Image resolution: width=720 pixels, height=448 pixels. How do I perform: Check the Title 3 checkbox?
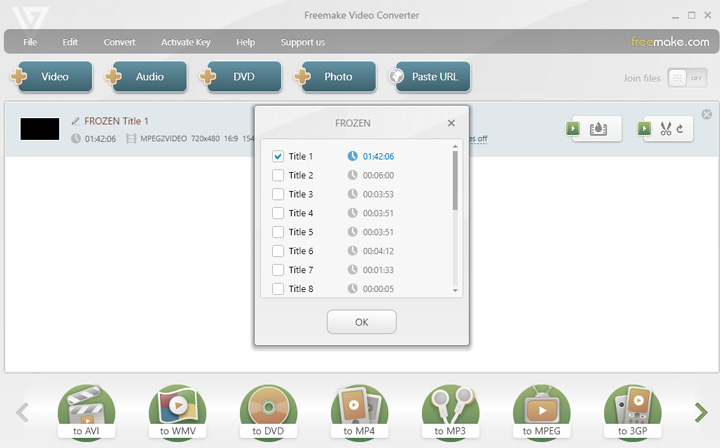pyautogui.click(x=278, y=194)
